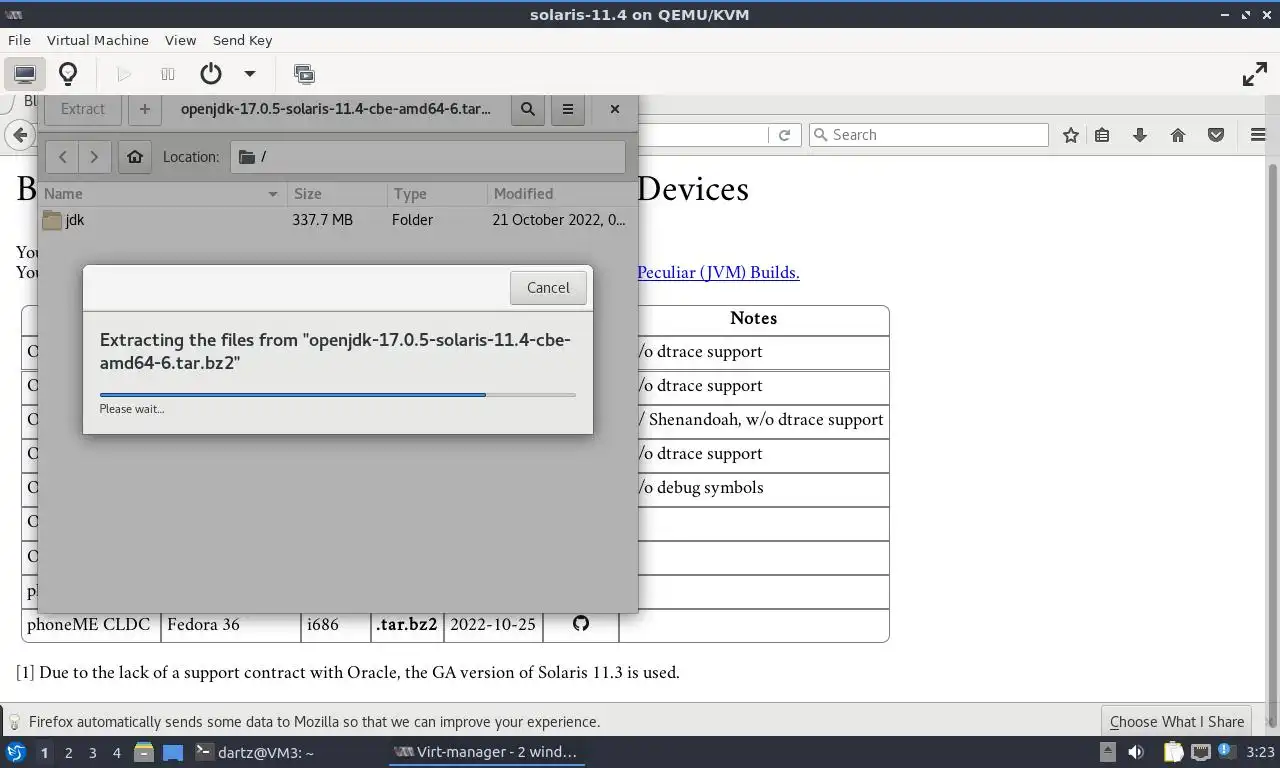
Task: Open clipboard manager tray icon
Action: [1173, 752]
